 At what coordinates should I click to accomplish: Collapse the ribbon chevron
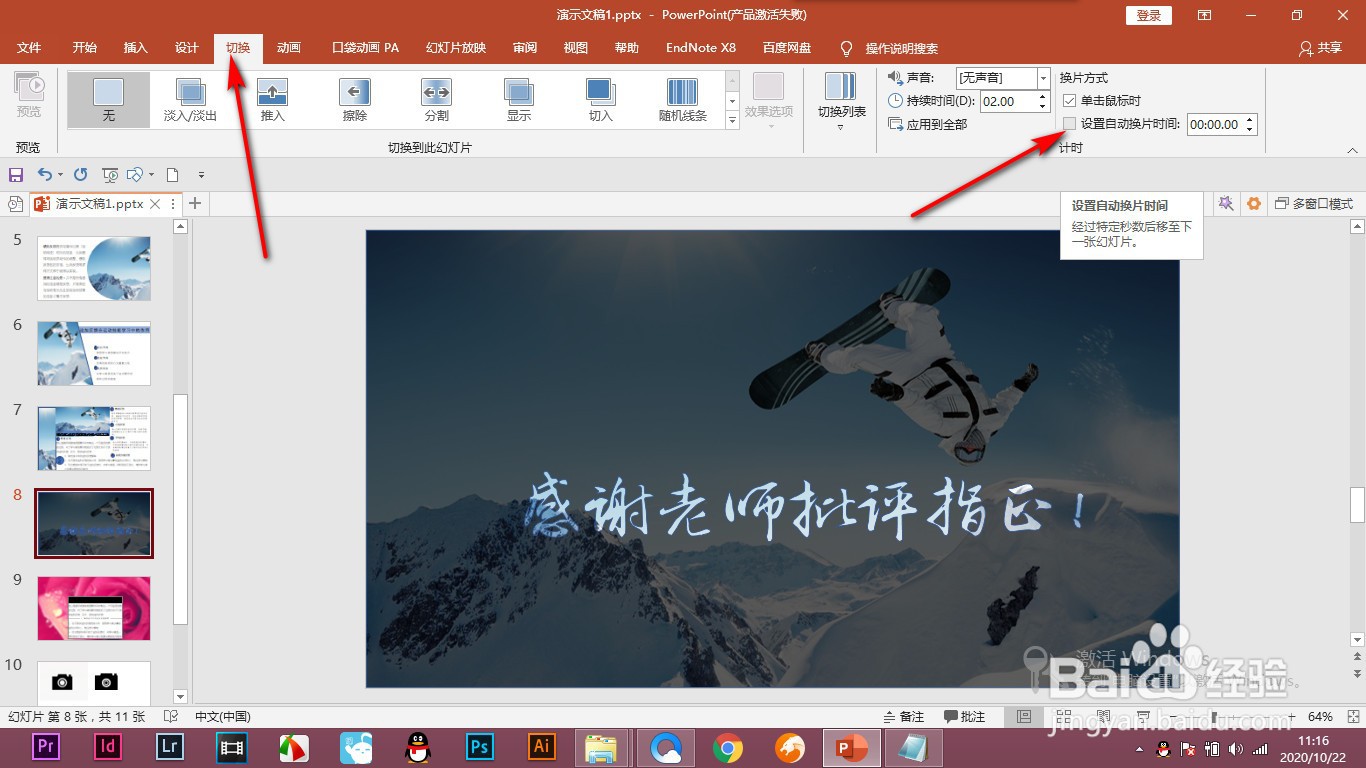pos(1352,151)
